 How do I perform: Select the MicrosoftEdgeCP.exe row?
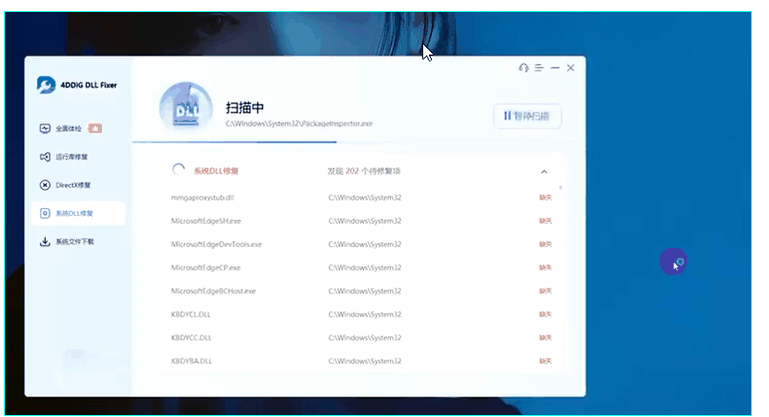pos(361,268)
